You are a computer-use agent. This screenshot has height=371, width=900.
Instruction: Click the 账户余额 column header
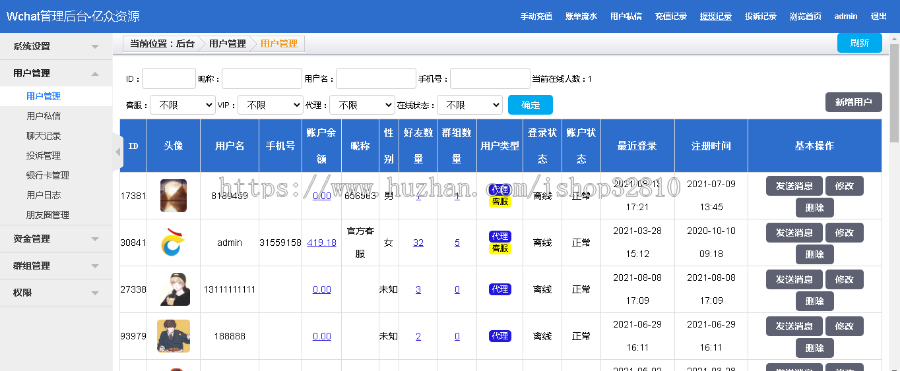click(x=321, y=146)
